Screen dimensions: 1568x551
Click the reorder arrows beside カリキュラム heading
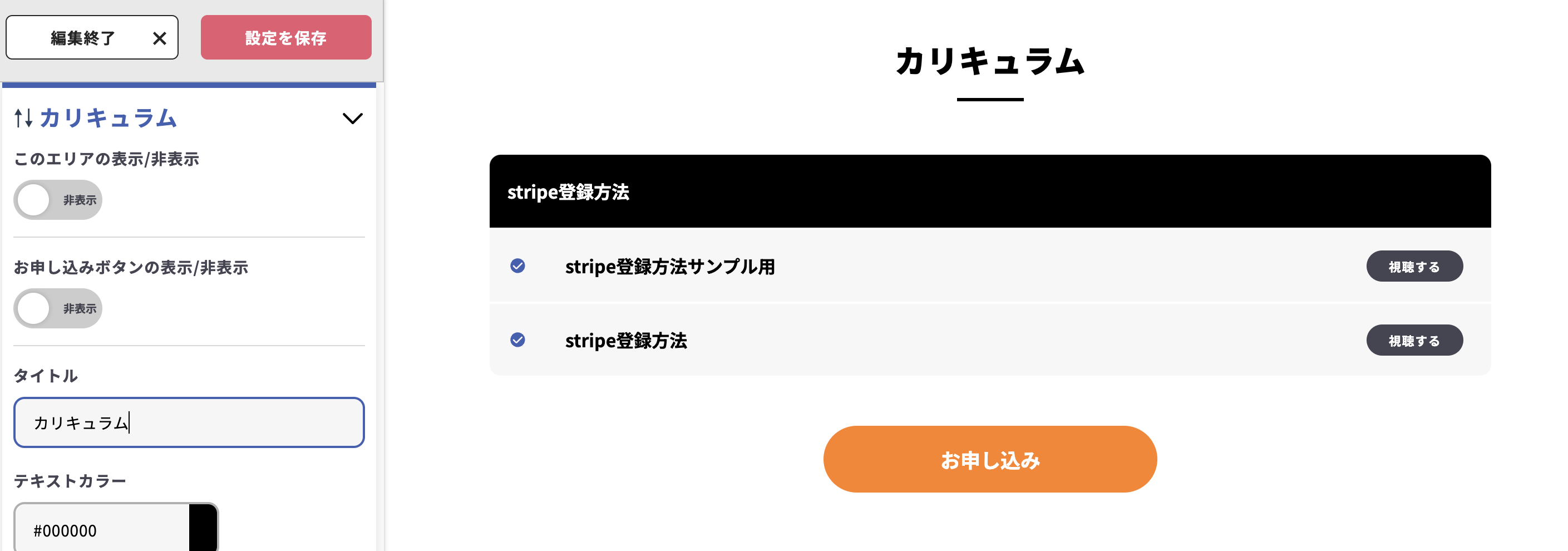[x=23, y=118]
